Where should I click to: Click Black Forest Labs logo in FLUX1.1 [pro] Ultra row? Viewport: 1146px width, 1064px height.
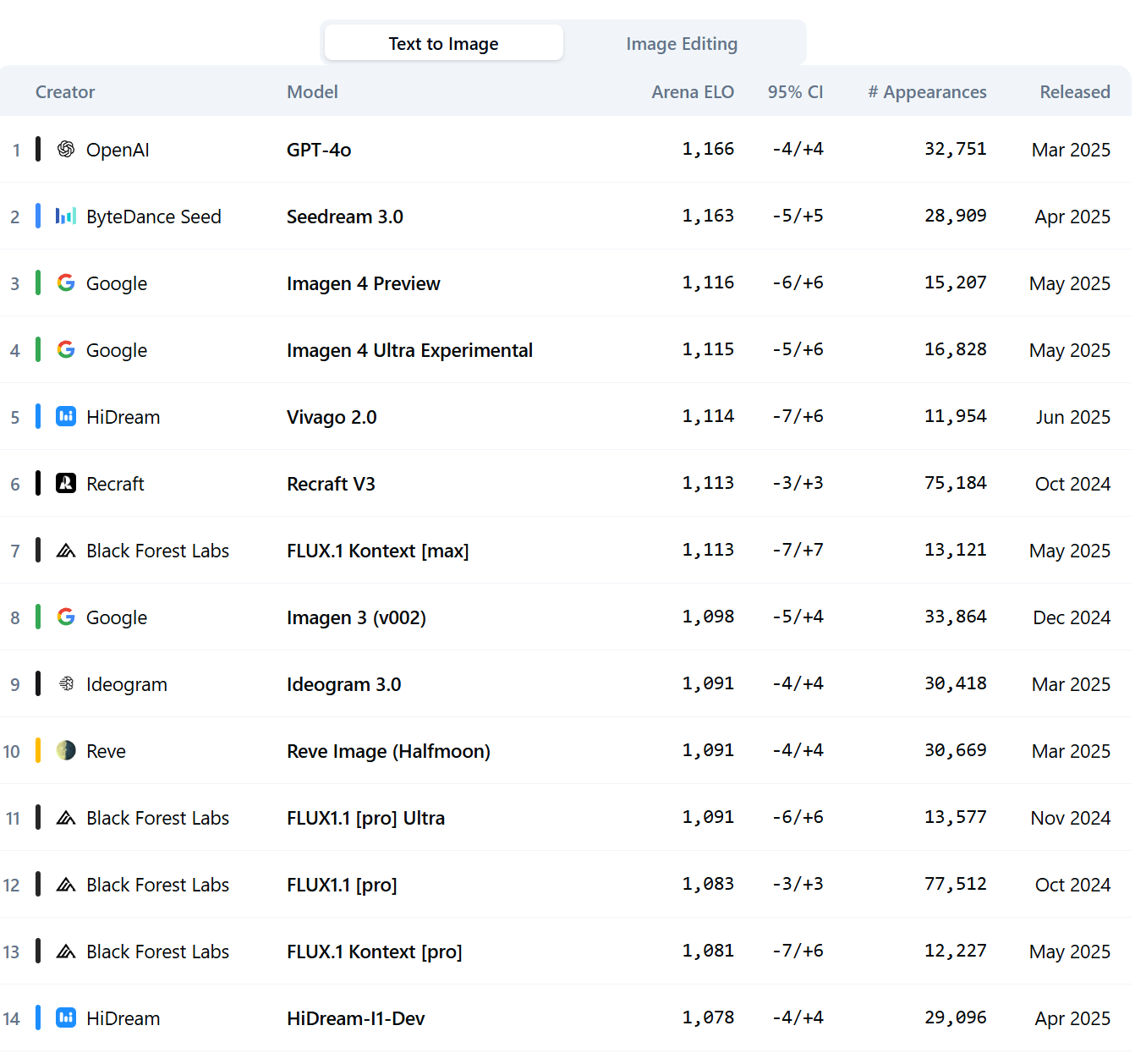click(x=66, y=818)
